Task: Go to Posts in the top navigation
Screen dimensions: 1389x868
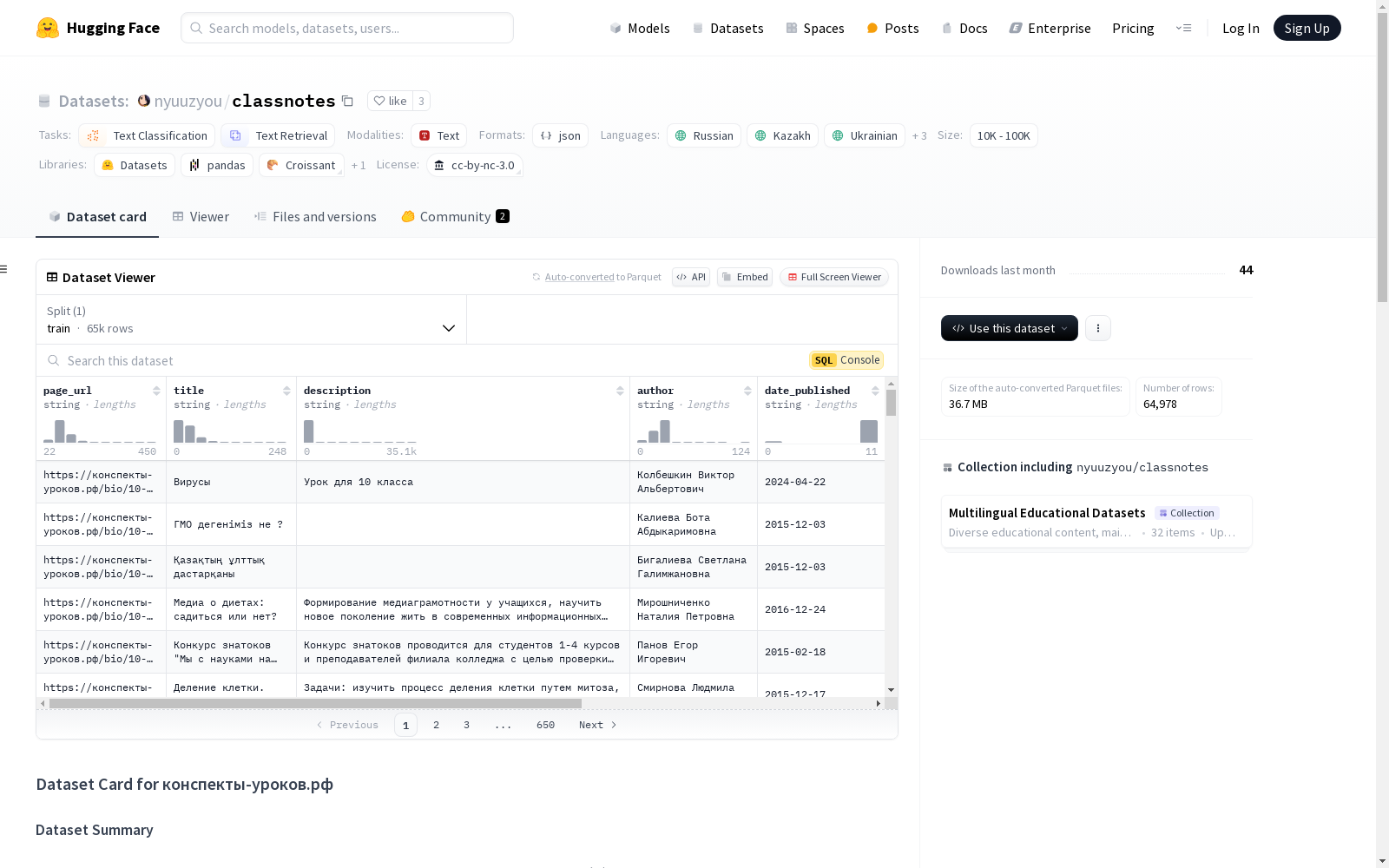Action: click(892, 28)
